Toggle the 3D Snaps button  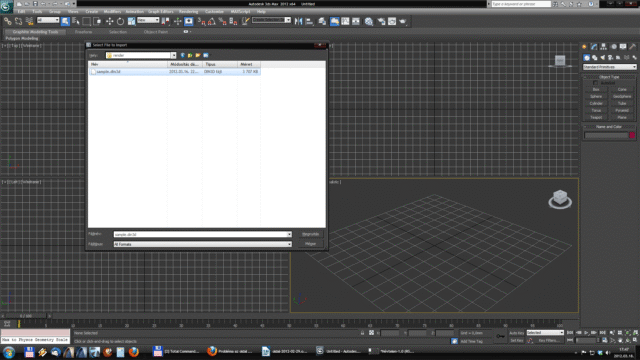tap(201, 21)
